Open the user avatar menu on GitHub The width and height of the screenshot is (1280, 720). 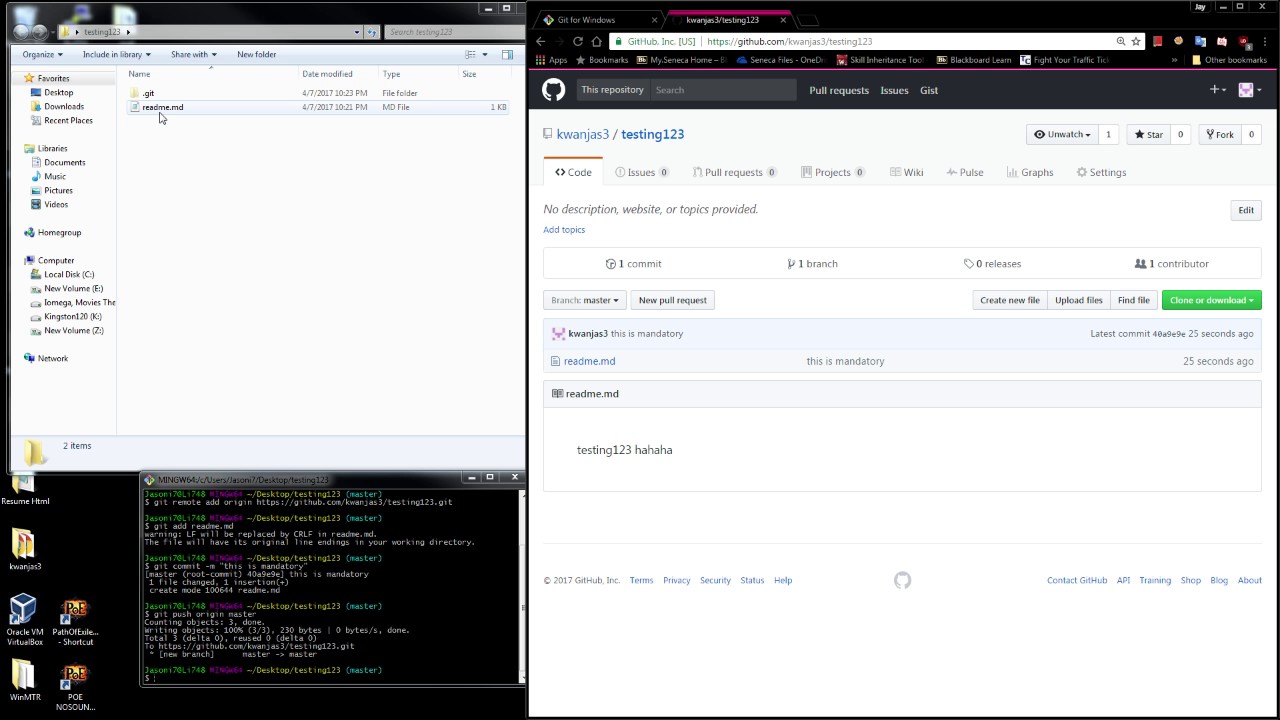[x=1250, y=90]
